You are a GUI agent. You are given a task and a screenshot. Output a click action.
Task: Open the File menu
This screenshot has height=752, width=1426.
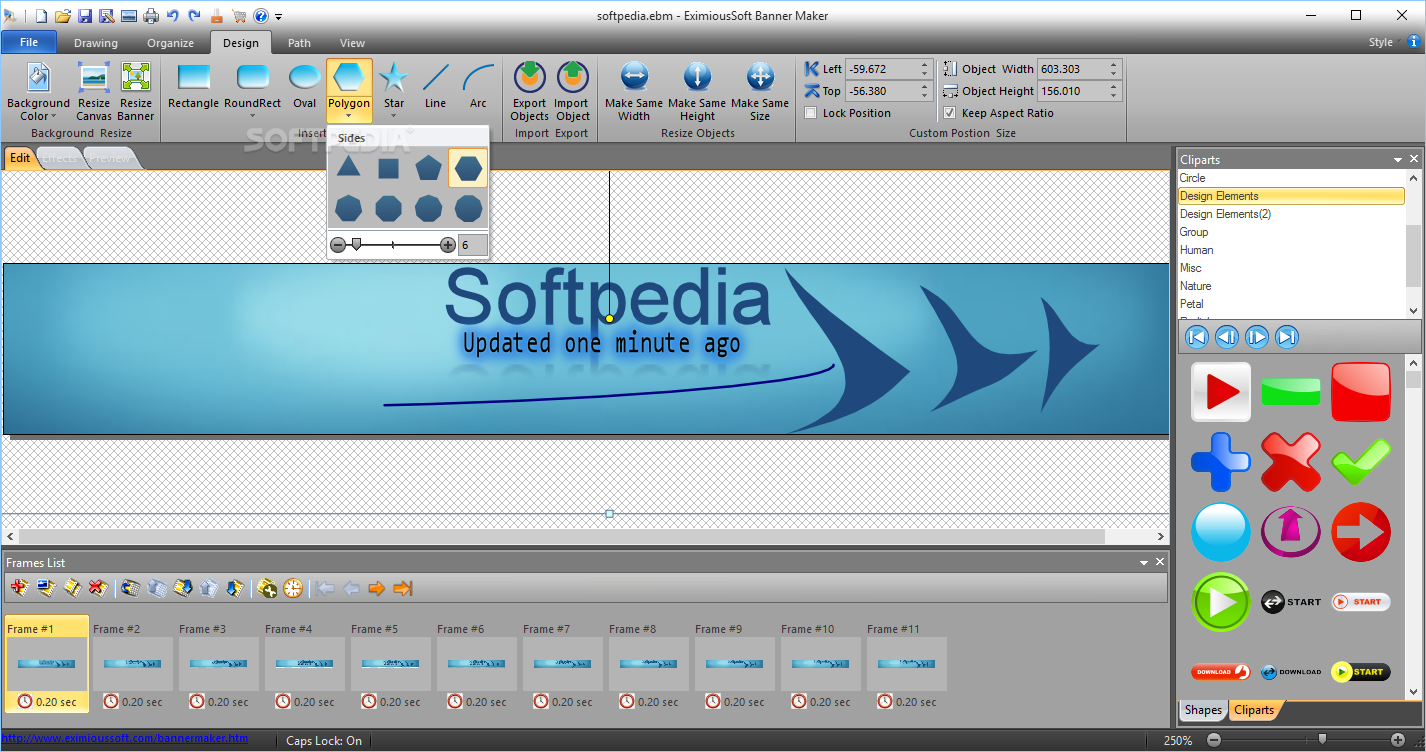(x=29, y=43)
